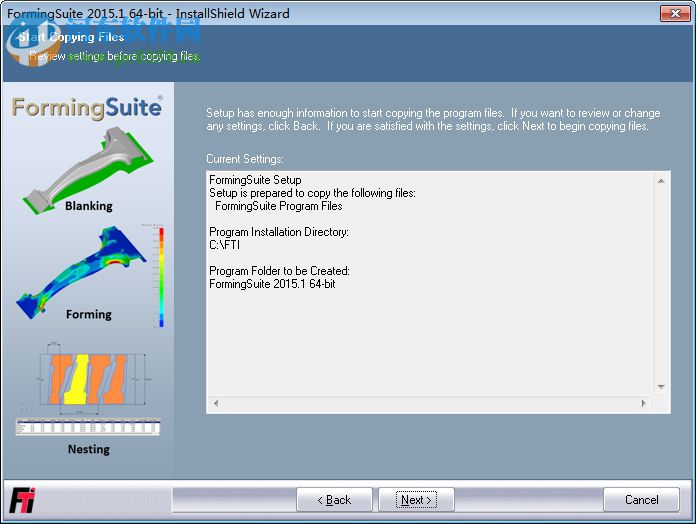The image size is (696, 524).
Task: Click the Next button to begin copying
Action: point(416,500)
